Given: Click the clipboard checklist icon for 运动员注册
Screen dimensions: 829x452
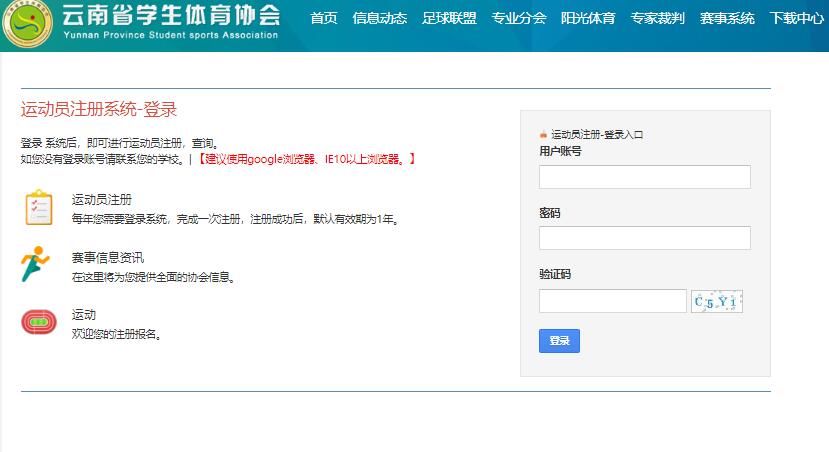Looking at the screenshot, I should [x=39, y=207].
